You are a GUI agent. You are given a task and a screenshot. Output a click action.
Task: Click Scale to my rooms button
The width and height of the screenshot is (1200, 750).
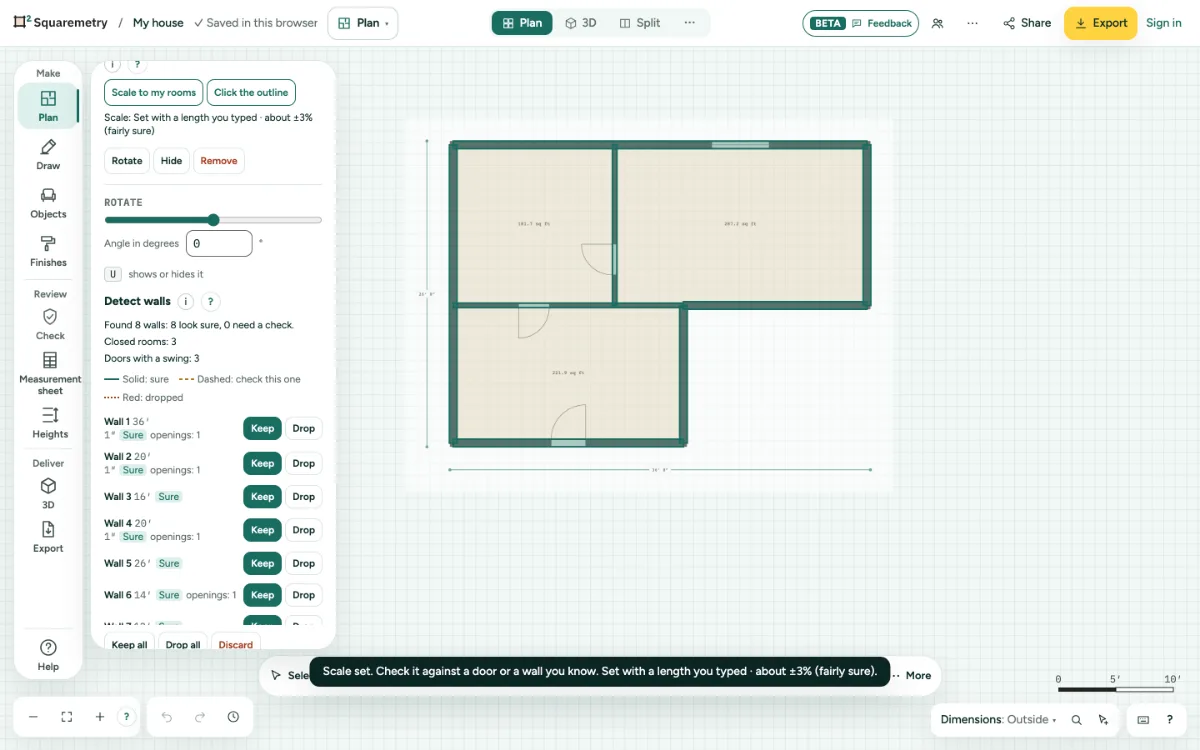[x=153, y=92]
